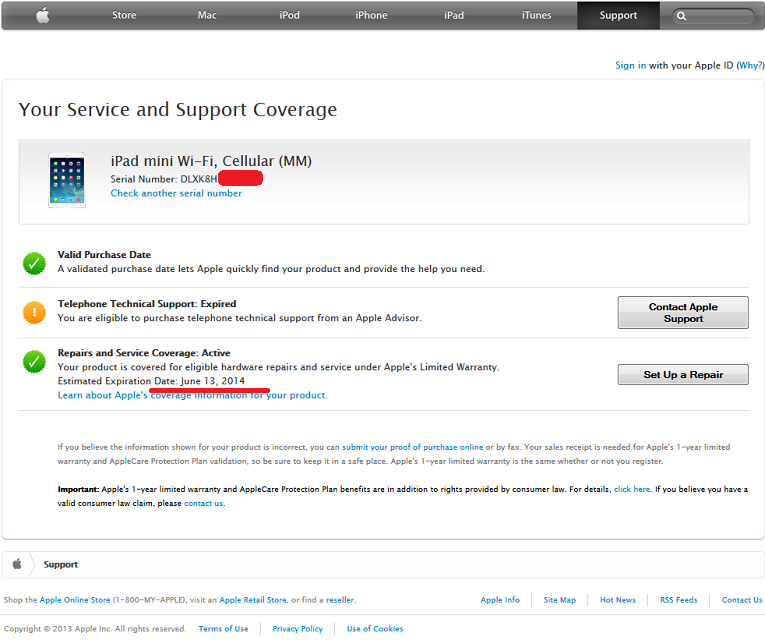The image size is (765, 640).
Task: Click the Apple logo in navigation bar
Action: [43, 15]
